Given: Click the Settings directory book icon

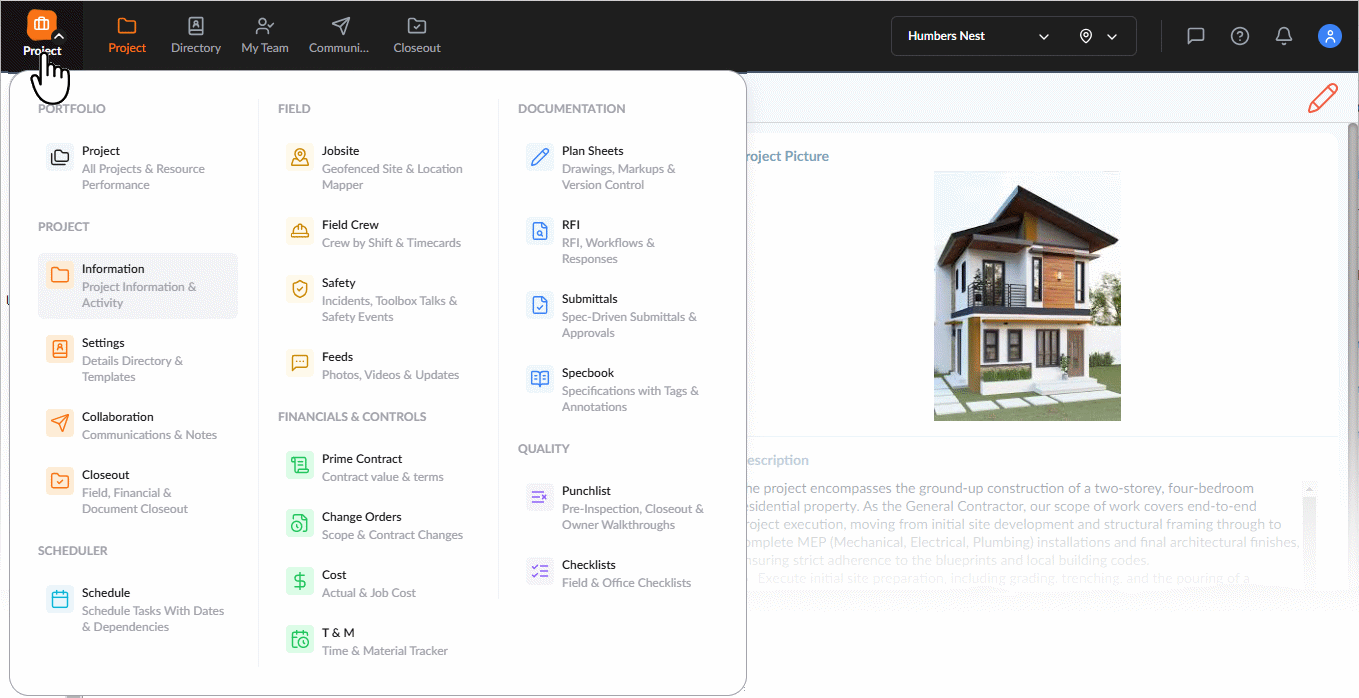Looking at the screenshot, I should click(60, 349).
